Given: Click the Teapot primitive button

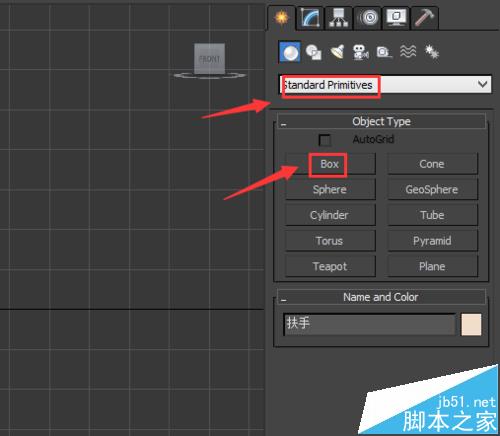Looking at the screenshot, I should pos(330,266).
